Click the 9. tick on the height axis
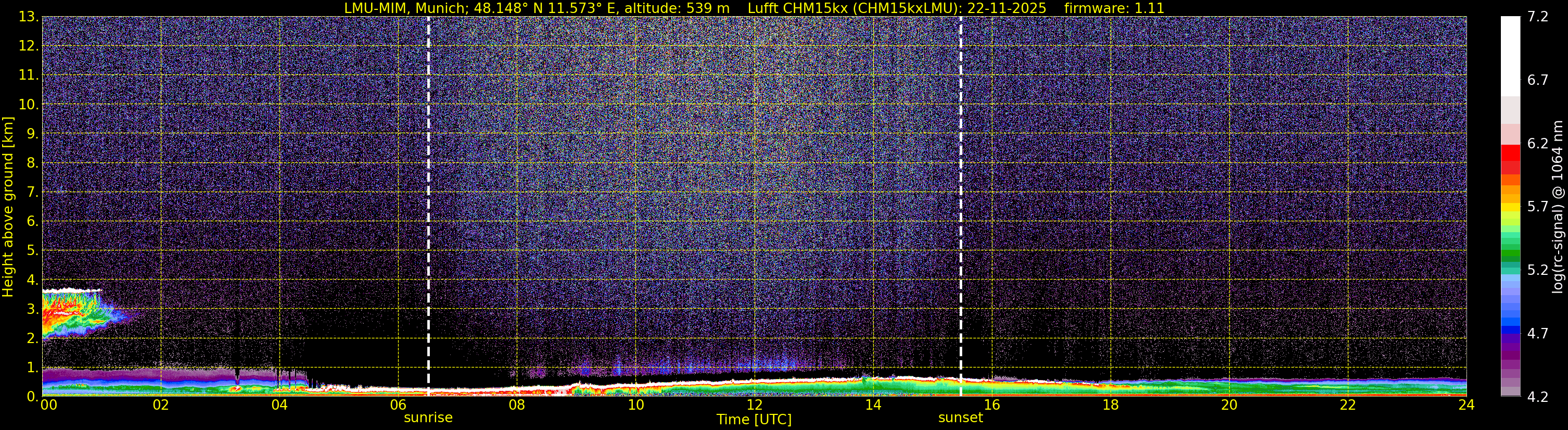 [32, 133]
